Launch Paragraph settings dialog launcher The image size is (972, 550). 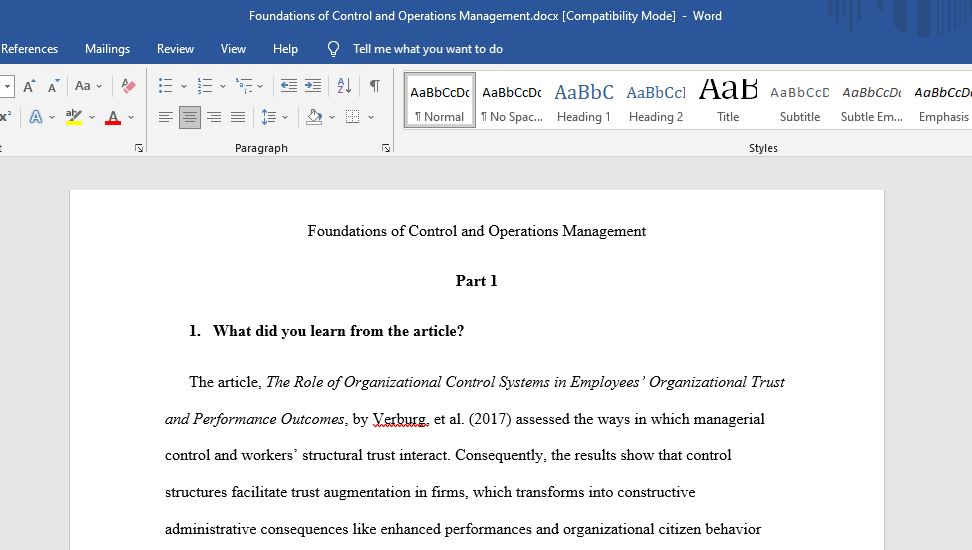tap(386, 148)
